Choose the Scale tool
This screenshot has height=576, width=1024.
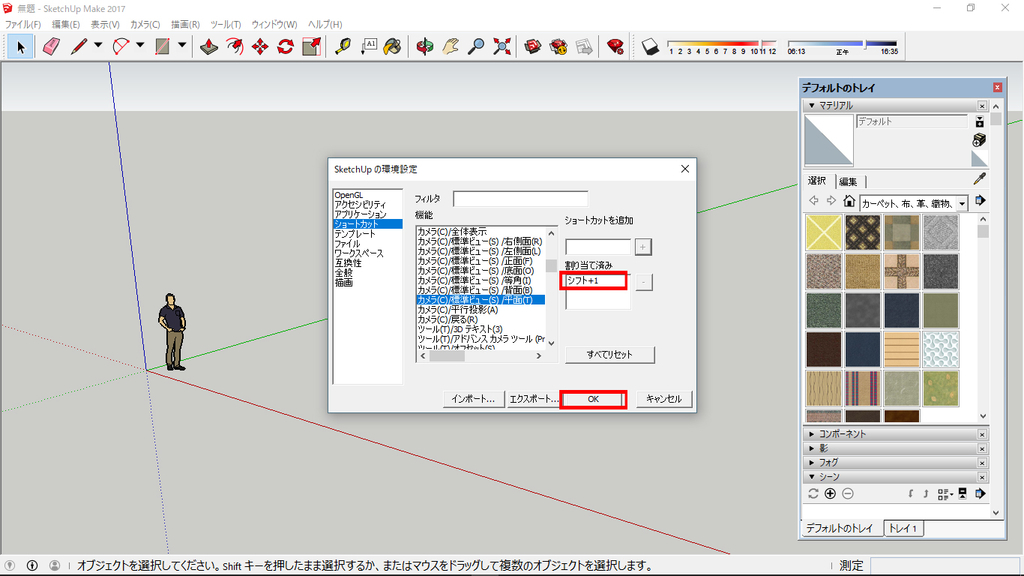pos(312,46)
